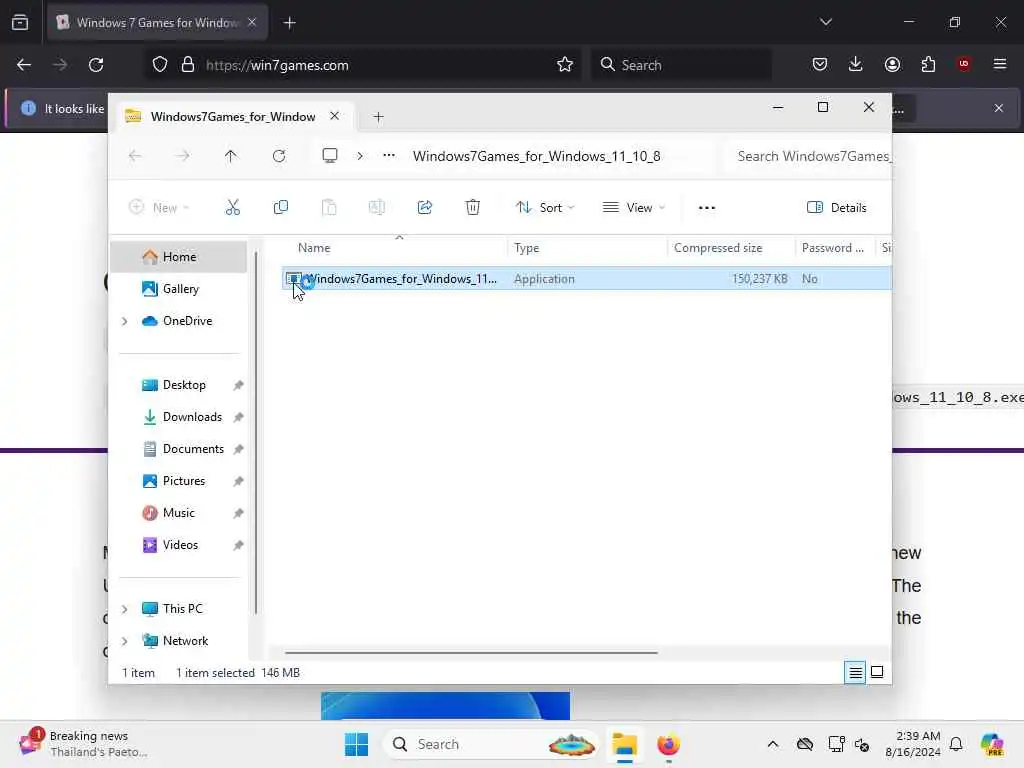Click the Search Windows7Games field in Explorer
Image resolution: width=1024 pixels, height=768 pixels.
pyautogui.click(x=808, y=156)
